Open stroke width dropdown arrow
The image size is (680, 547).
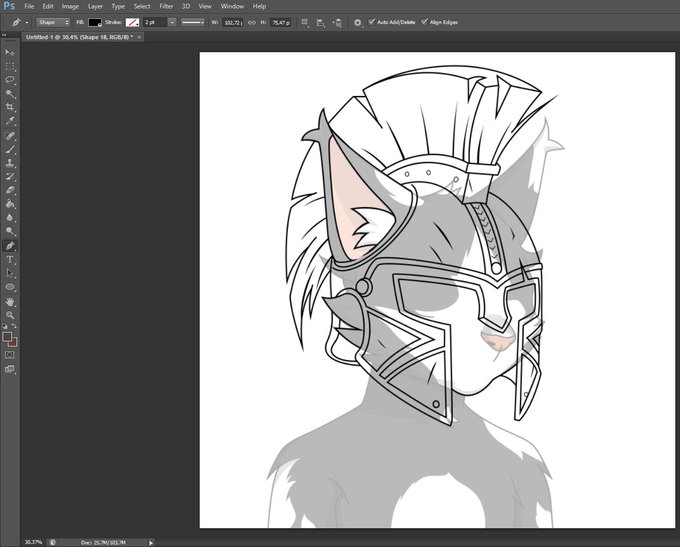172,22
